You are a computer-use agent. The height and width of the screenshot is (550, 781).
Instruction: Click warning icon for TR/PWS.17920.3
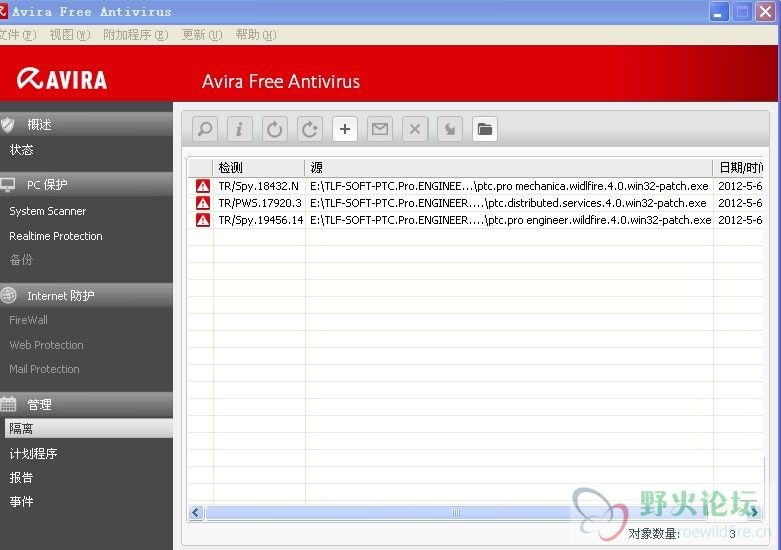[x=203, y=203]
